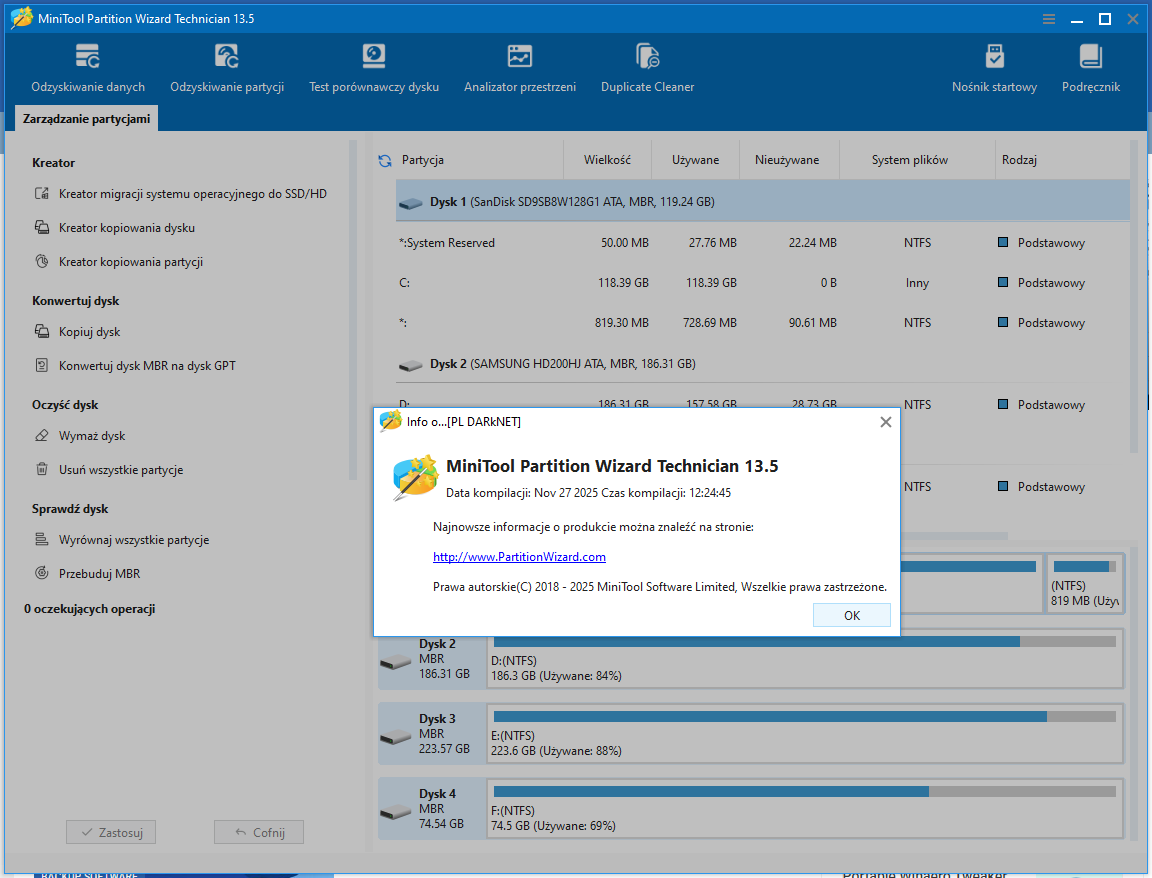Select Dysk 3 drive icon in disk map

coord(395,736)
